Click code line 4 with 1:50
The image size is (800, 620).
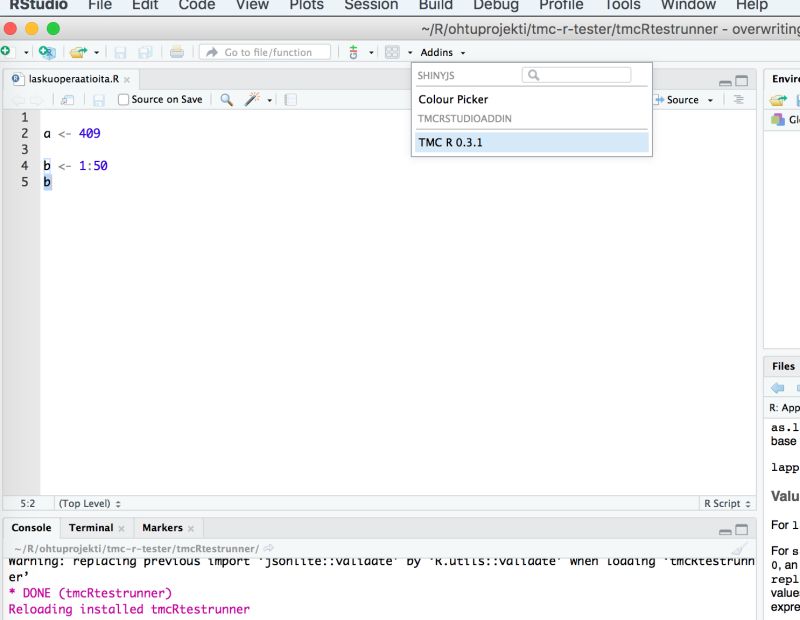tap(76, 165)
